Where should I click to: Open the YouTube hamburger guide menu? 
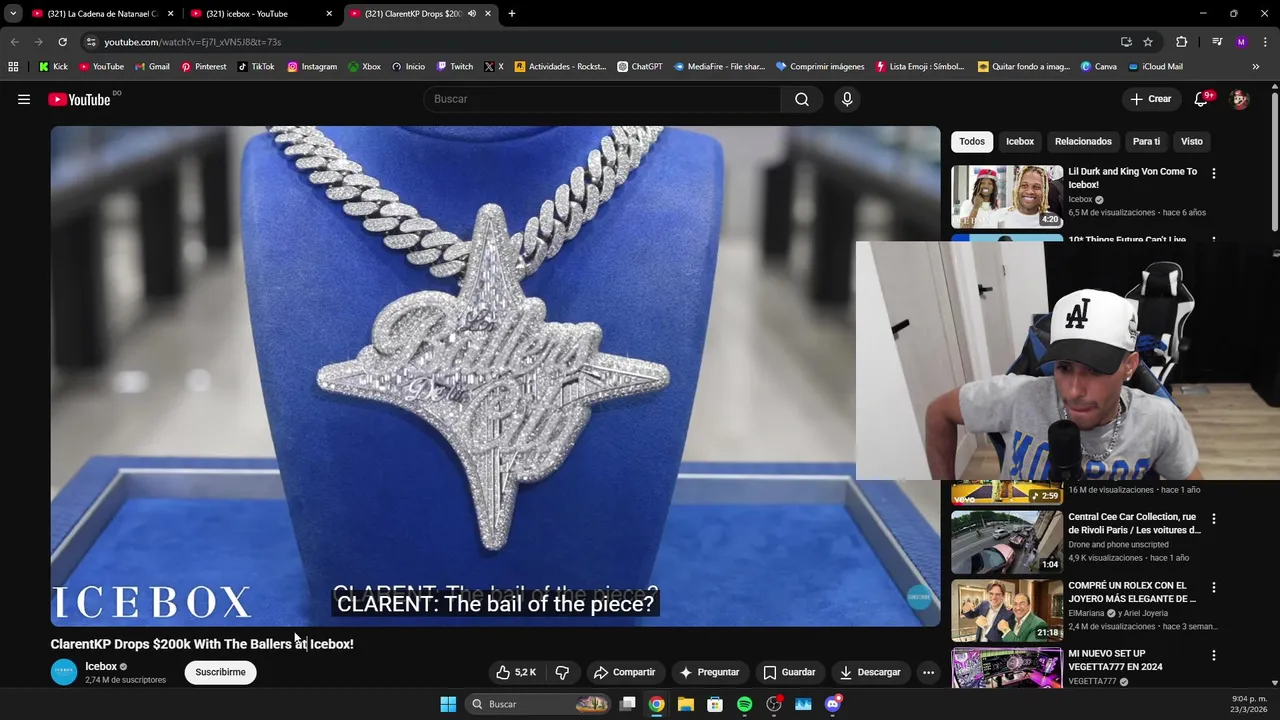tap(24, 99)
